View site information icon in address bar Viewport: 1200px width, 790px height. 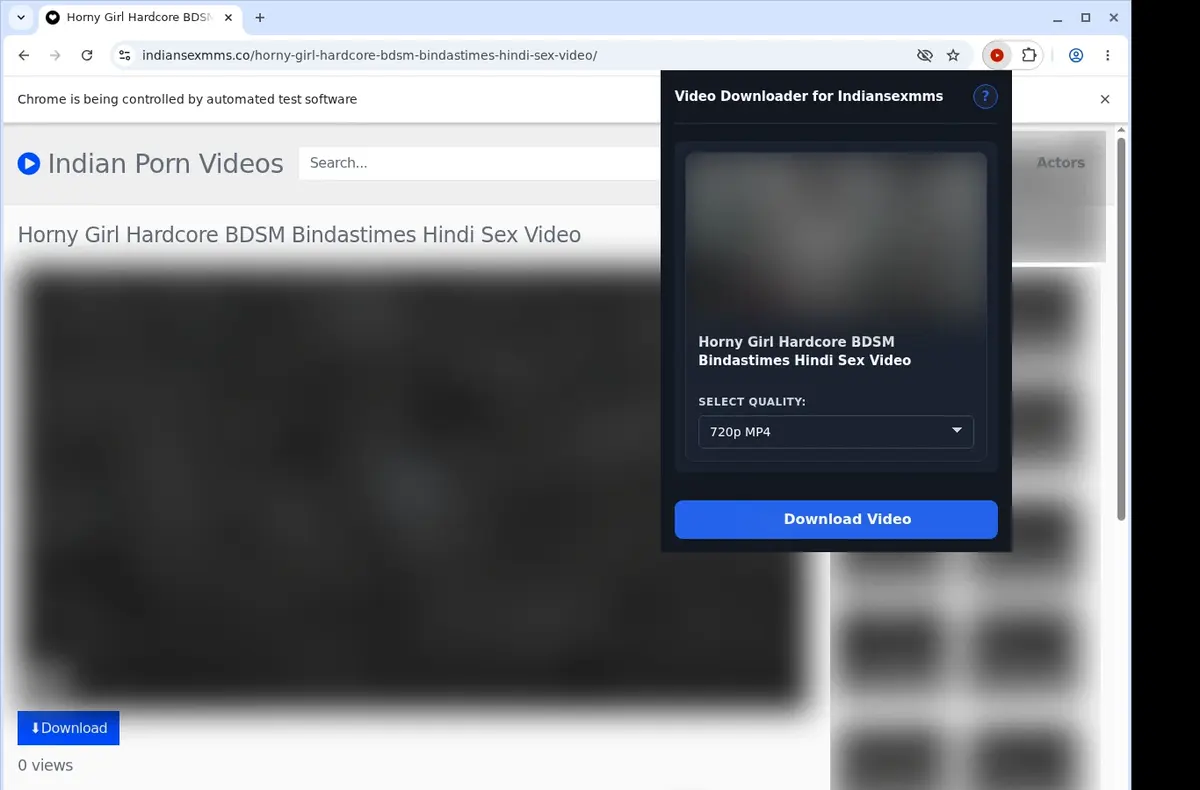(x=124, y=55)
